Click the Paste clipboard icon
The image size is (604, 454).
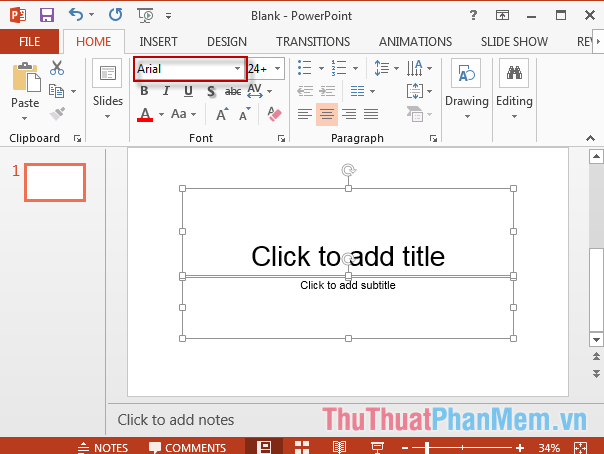(26, 77)
